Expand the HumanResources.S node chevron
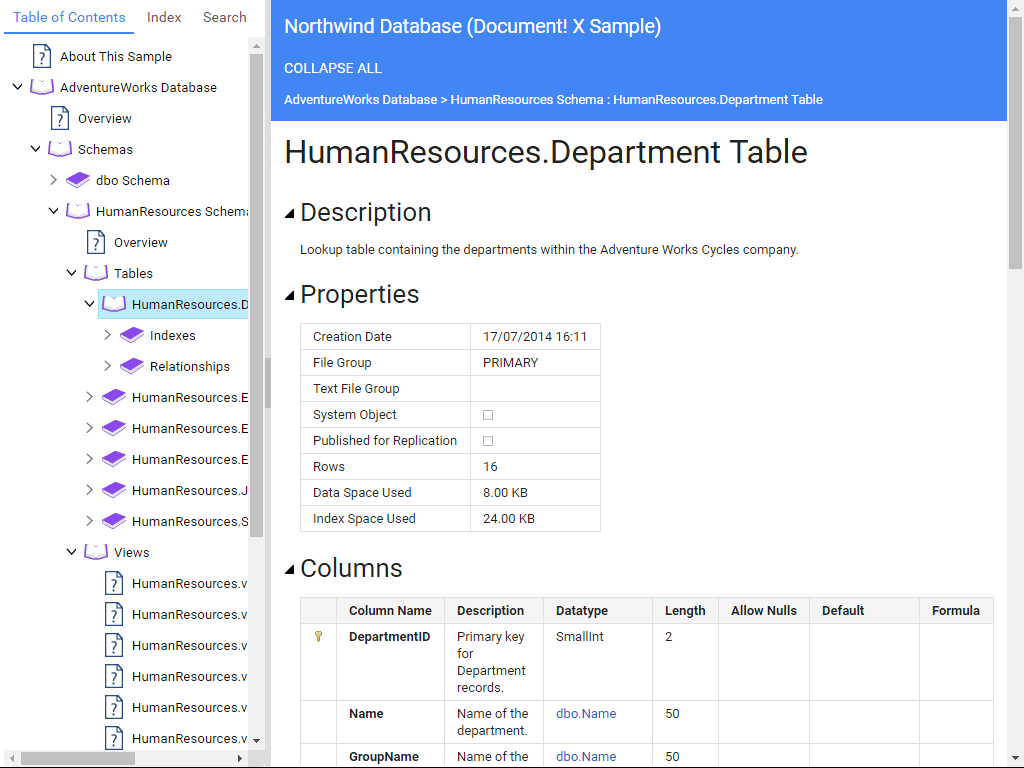The height and width of the screenshot is (768, 1024). tap(89, 521)
